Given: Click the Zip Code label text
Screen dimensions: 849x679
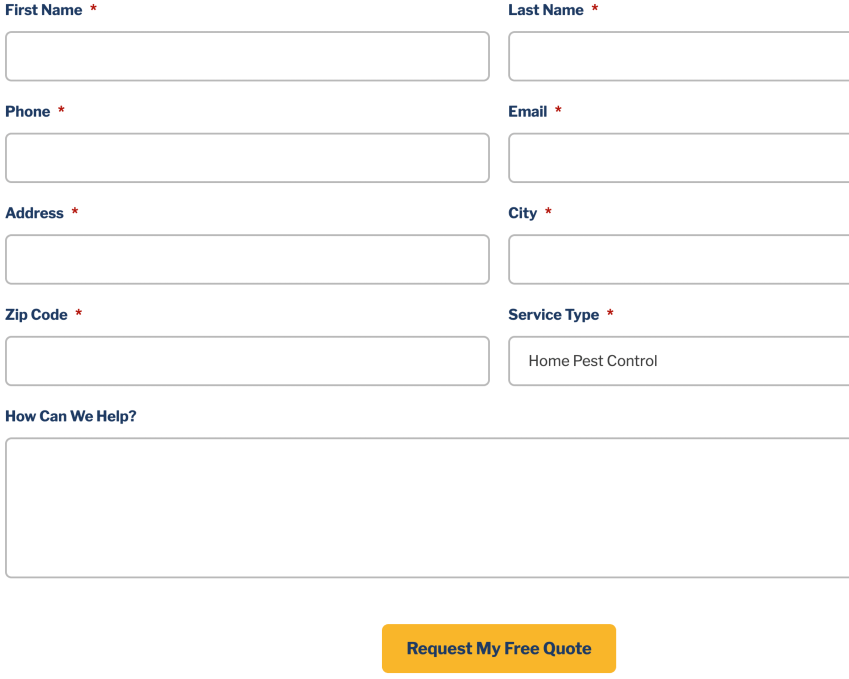Looking at the screenshot, I should (x=36, y=315).
